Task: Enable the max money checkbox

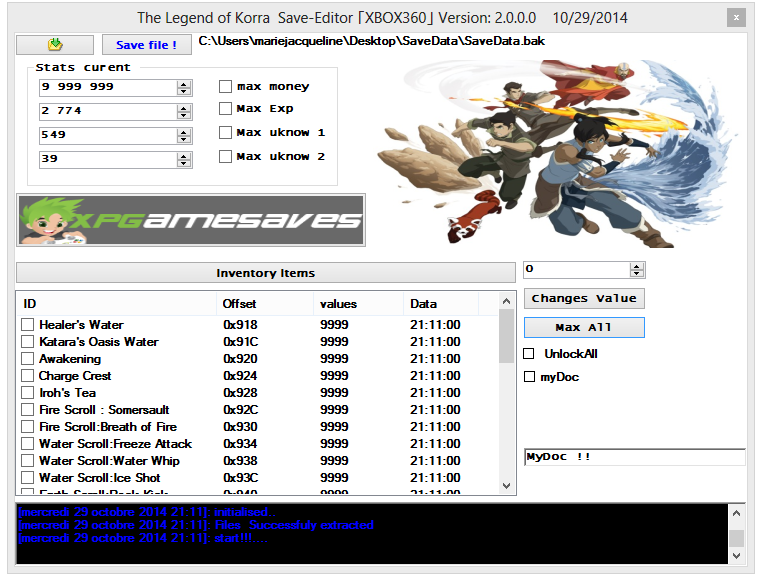Action: pos(226,87)
